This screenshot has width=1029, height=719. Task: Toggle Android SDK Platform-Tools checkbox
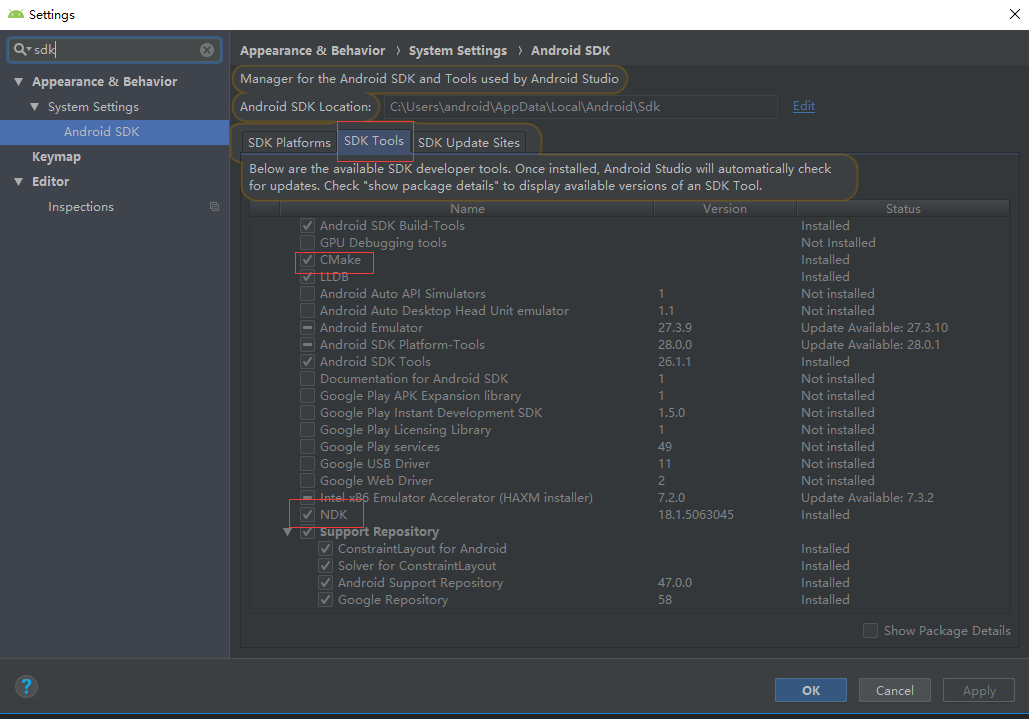coord(307,344)
